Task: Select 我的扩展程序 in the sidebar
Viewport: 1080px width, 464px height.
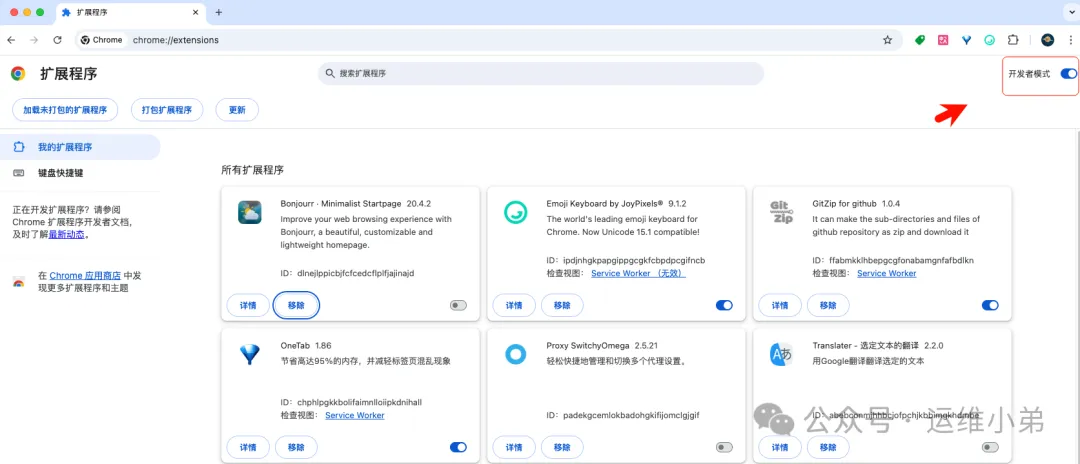Action: coord(80,147)
